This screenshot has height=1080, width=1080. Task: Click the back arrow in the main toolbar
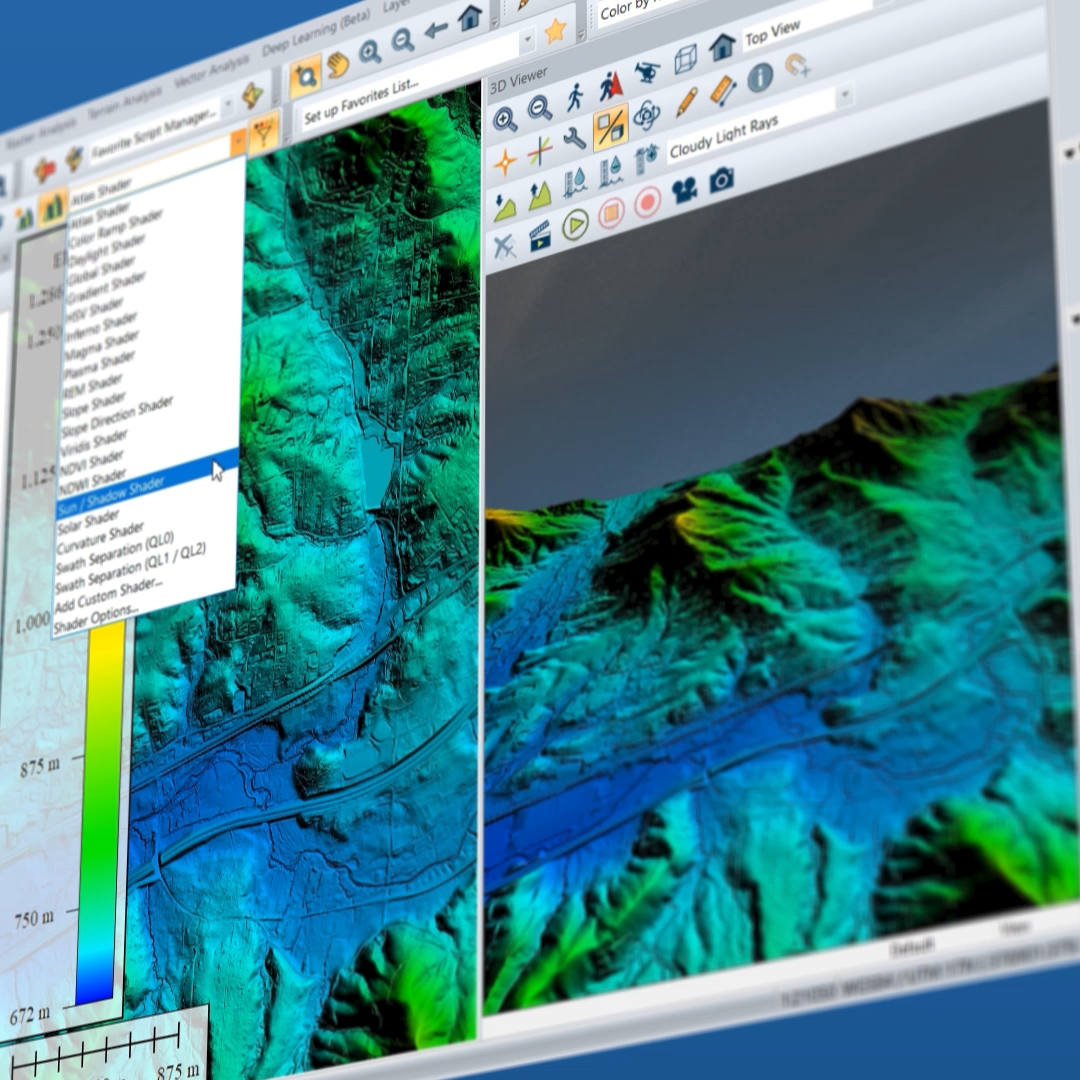[x=436, y=30]
